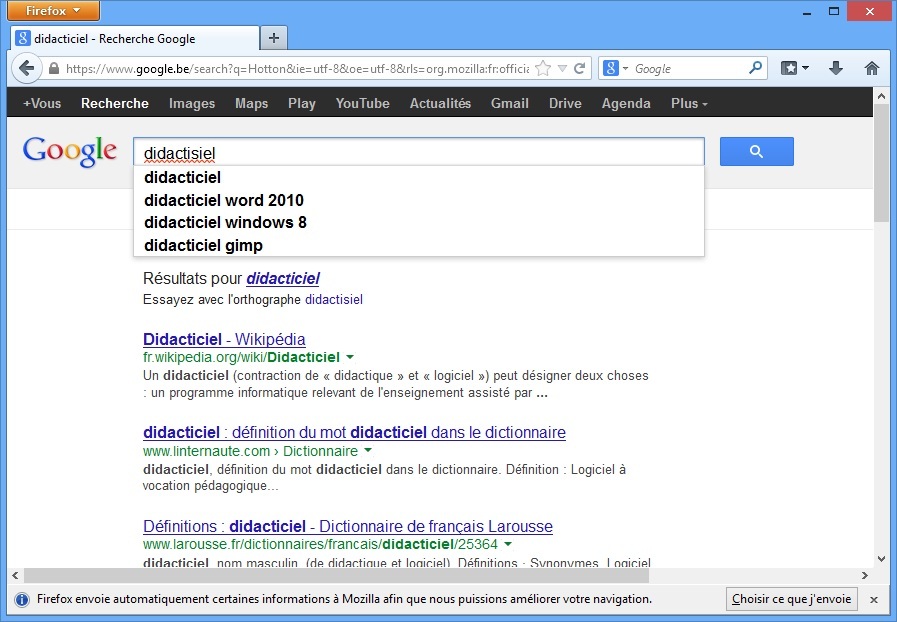
Task: Go back with the browser back arrow
Action: [x=26, y=69]
